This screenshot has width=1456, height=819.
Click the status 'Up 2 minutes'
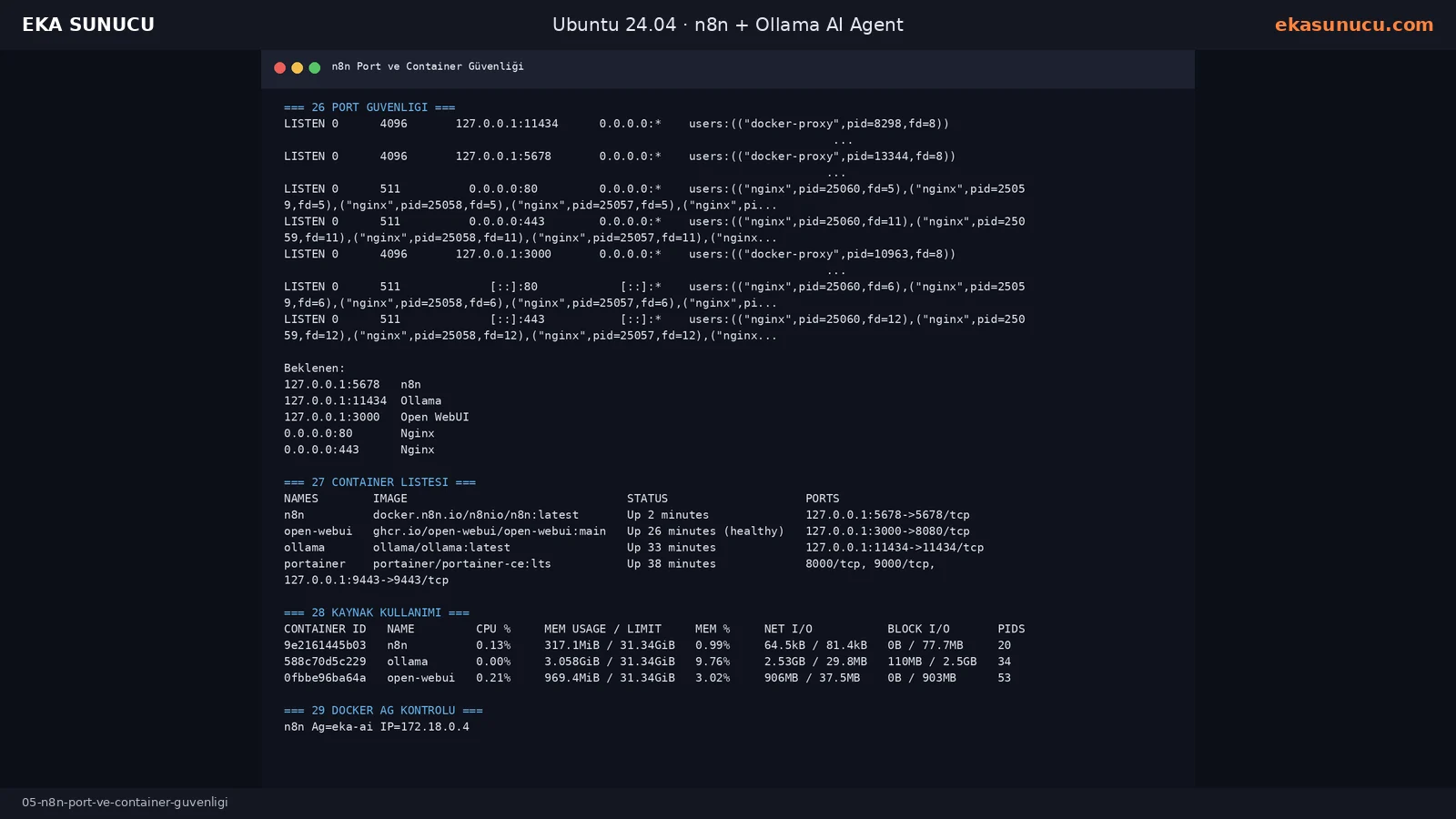[668, 515]
